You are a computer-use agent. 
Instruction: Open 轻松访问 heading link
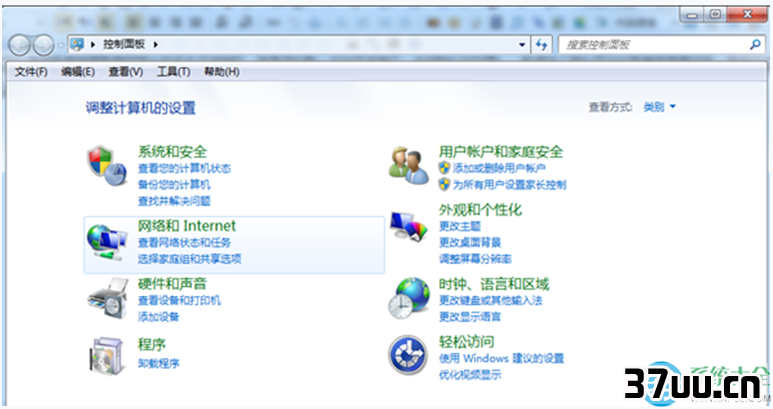466,341
